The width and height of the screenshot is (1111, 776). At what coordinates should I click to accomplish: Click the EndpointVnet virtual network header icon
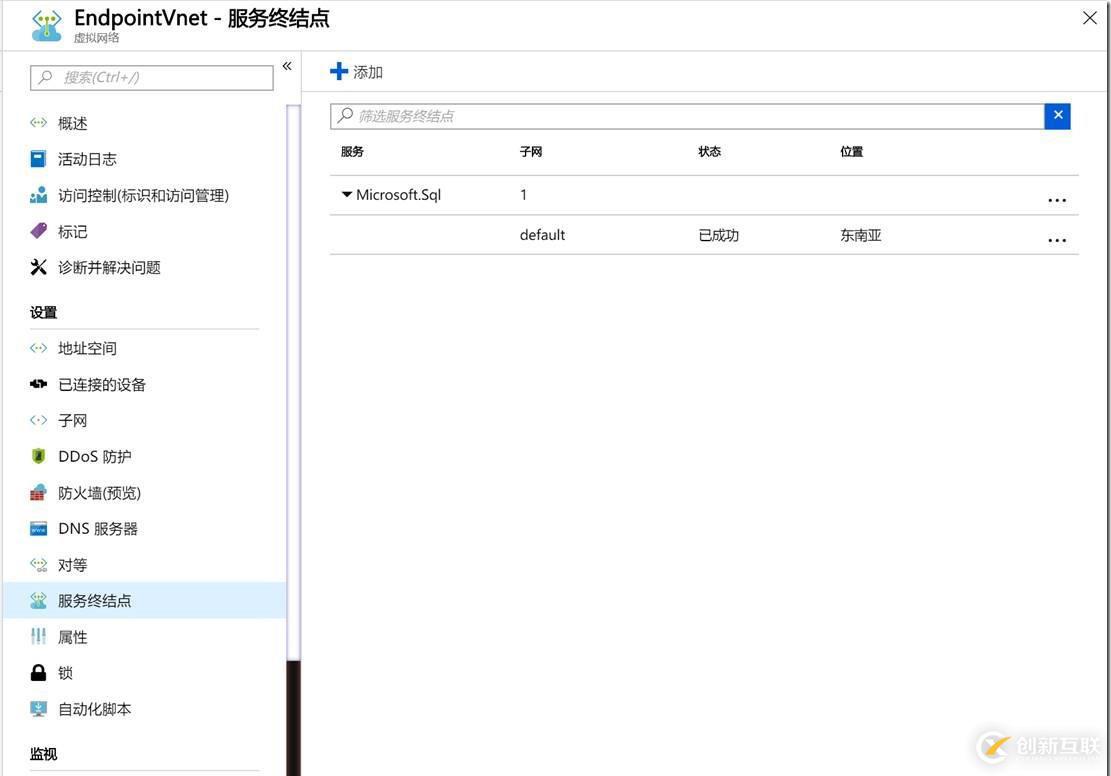(x=47, y=26)
